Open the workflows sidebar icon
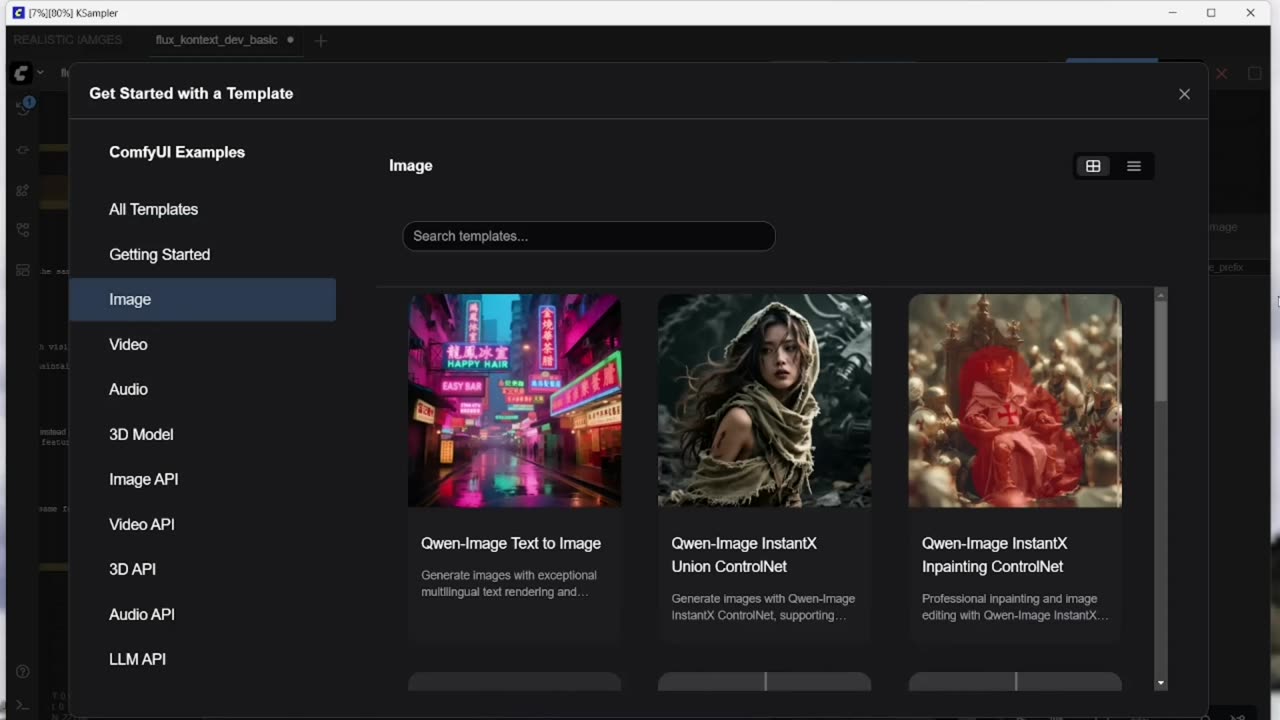Image resolution: width=1280 pixels, height=720 pixels. (x=23, y=230)
